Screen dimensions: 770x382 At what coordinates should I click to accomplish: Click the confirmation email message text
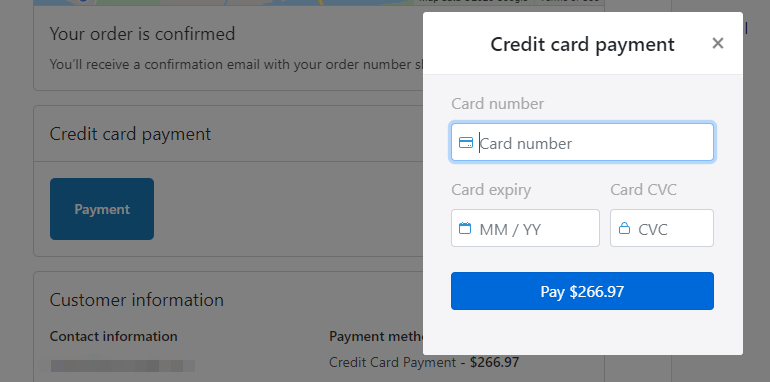(236, 64)
